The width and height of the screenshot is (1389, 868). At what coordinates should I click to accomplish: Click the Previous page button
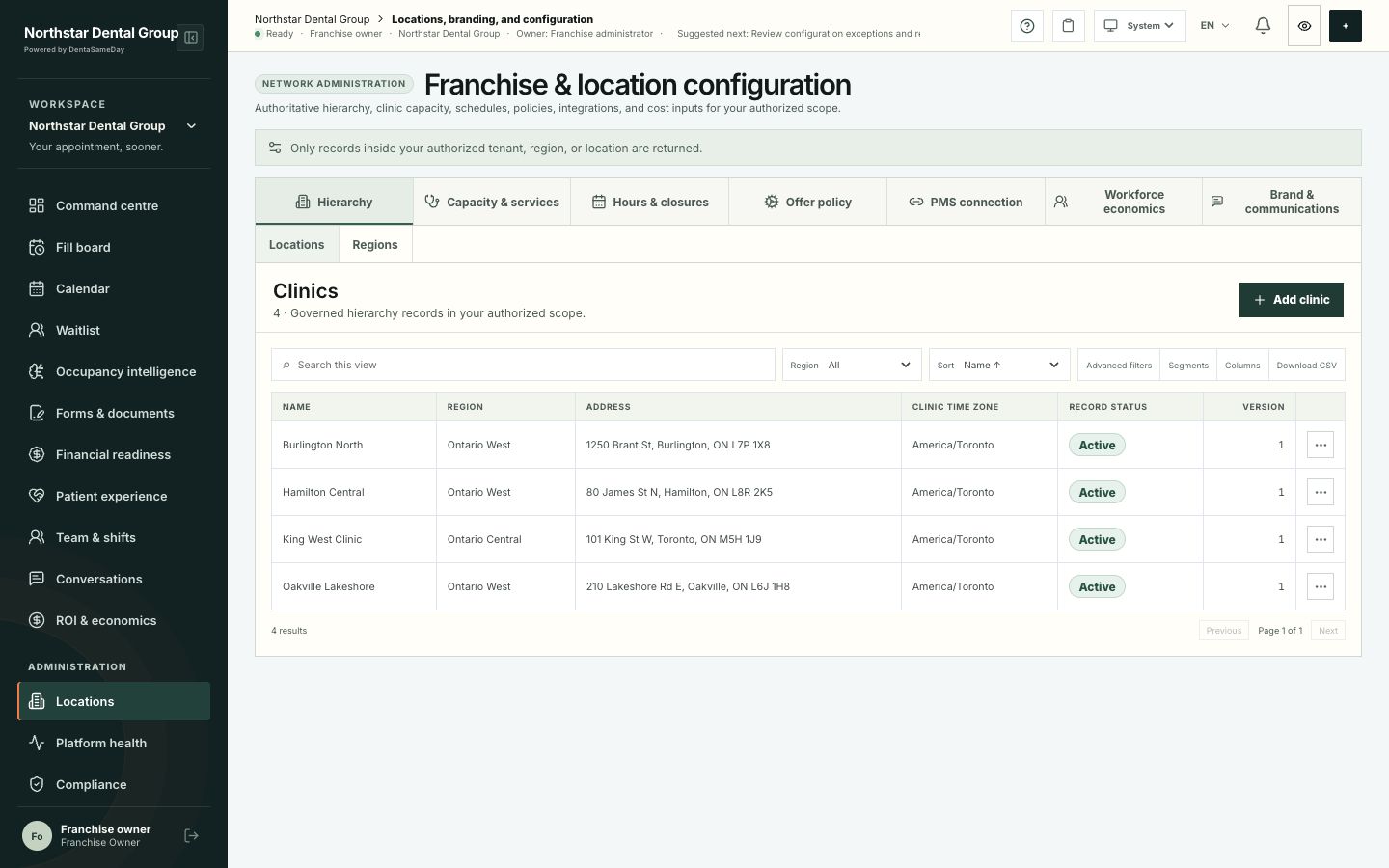[1224, 631]
